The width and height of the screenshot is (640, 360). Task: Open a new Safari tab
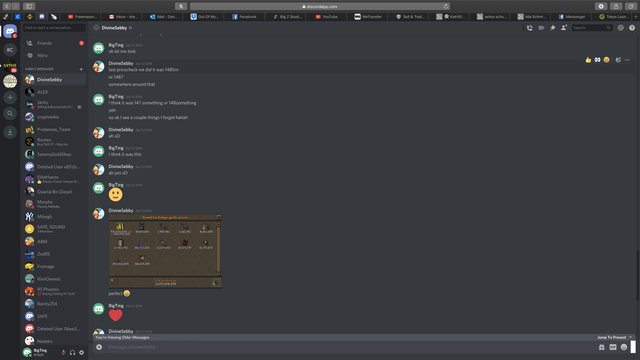pyautogui.click(x=636, y=17)
